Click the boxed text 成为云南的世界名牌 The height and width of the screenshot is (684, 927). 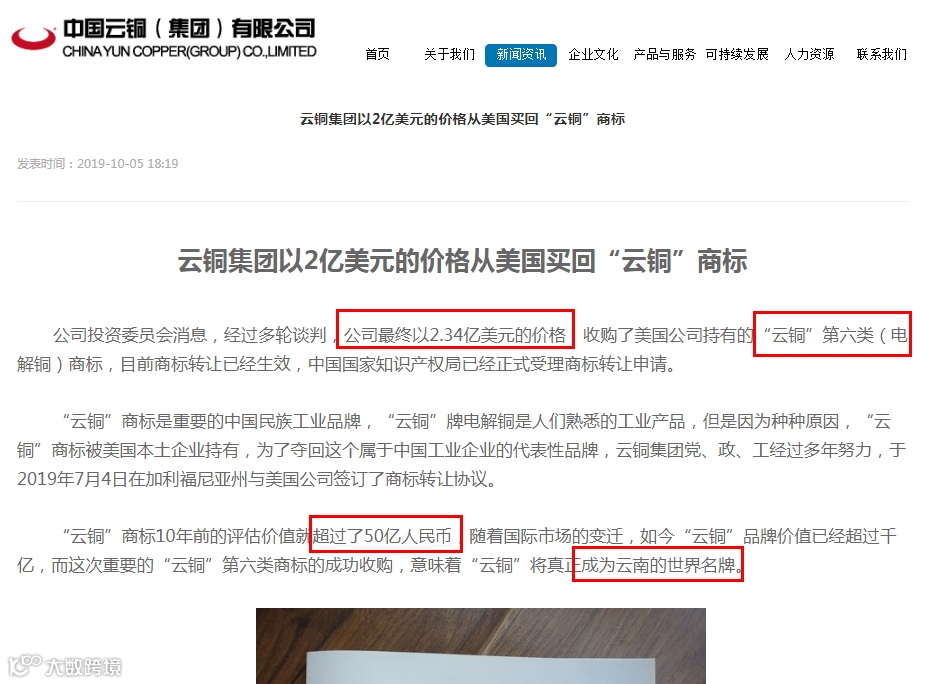(657, 564)
